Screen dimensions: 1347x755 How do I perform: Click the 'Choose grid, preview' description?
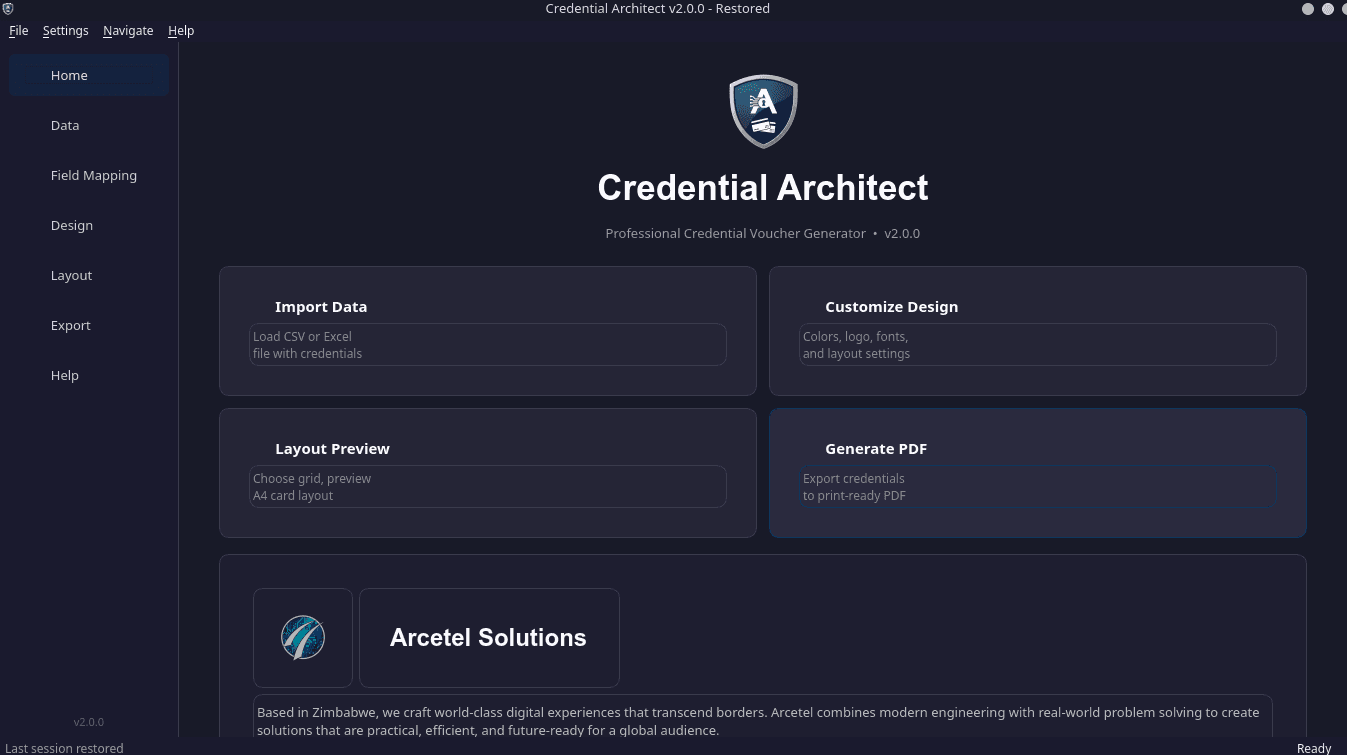pos(488,486)
